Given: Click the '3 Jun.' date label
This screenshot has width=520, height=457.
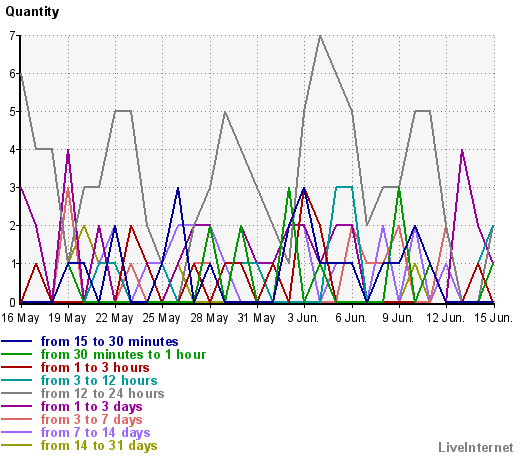Looking at the screenshot, I should [x=303, y=318].
